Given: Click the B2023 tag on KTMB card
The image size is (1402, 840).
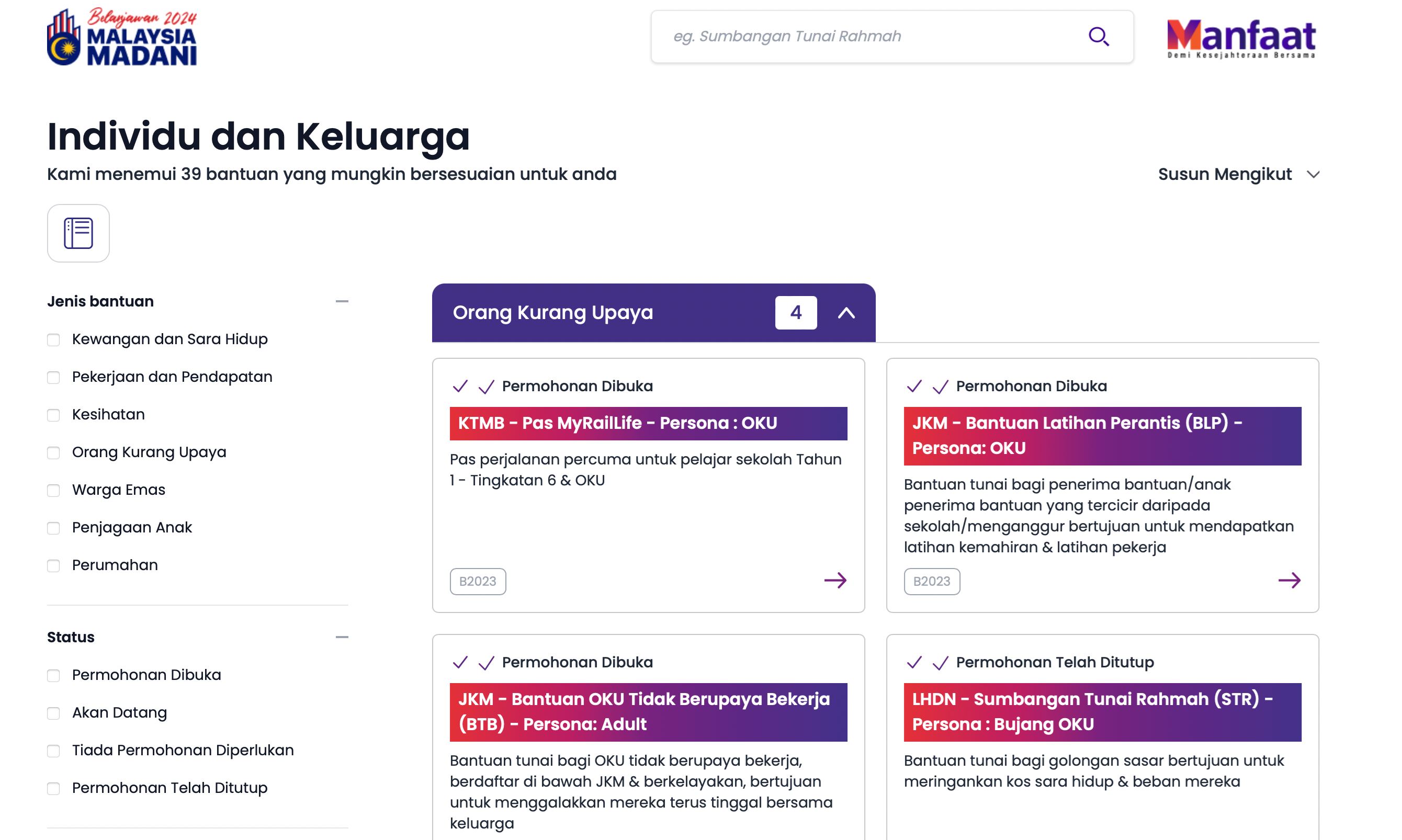Looking at the screenshot, I should [x=477, y=581].
